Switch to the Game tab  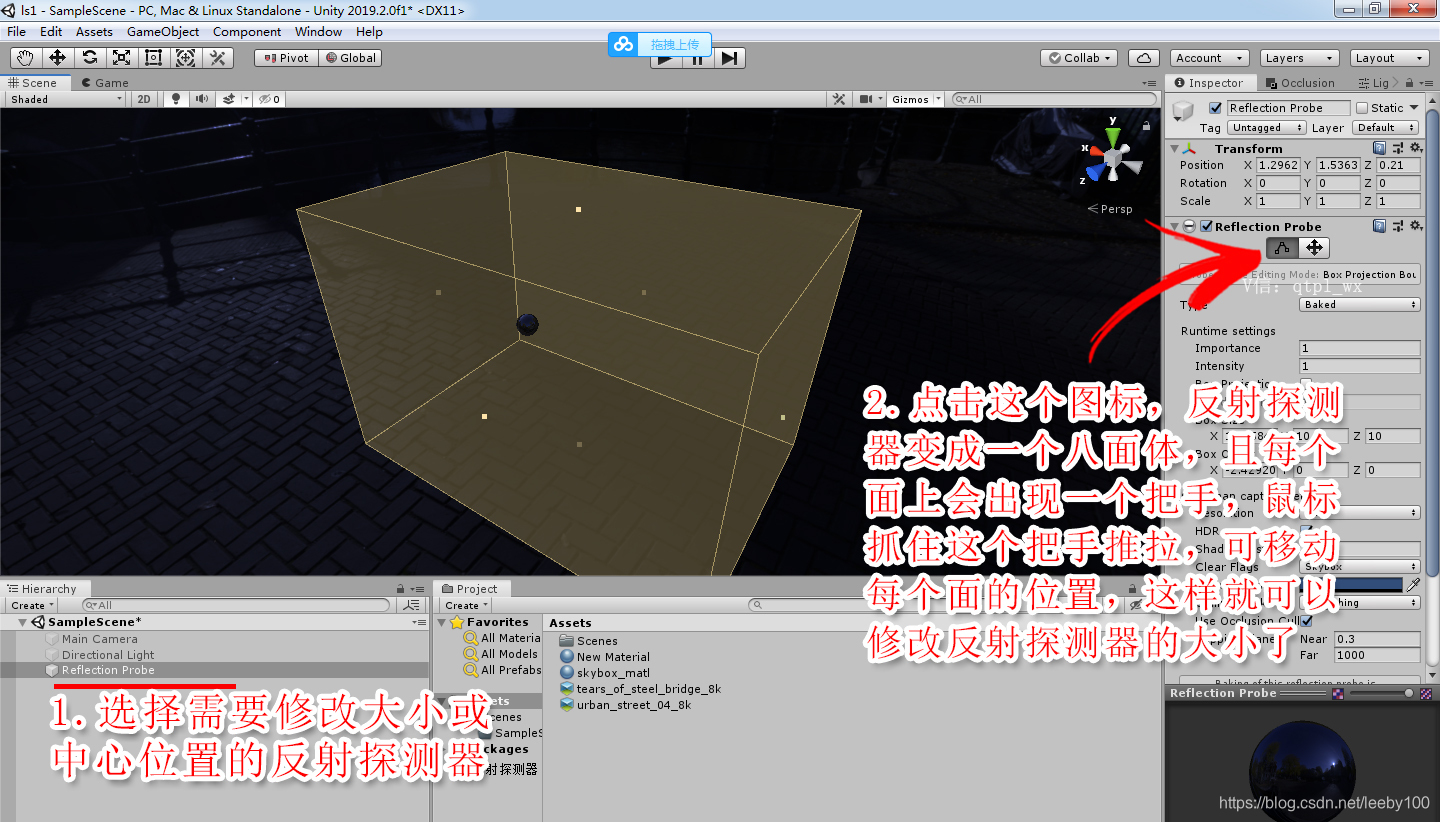coord(105,83)
